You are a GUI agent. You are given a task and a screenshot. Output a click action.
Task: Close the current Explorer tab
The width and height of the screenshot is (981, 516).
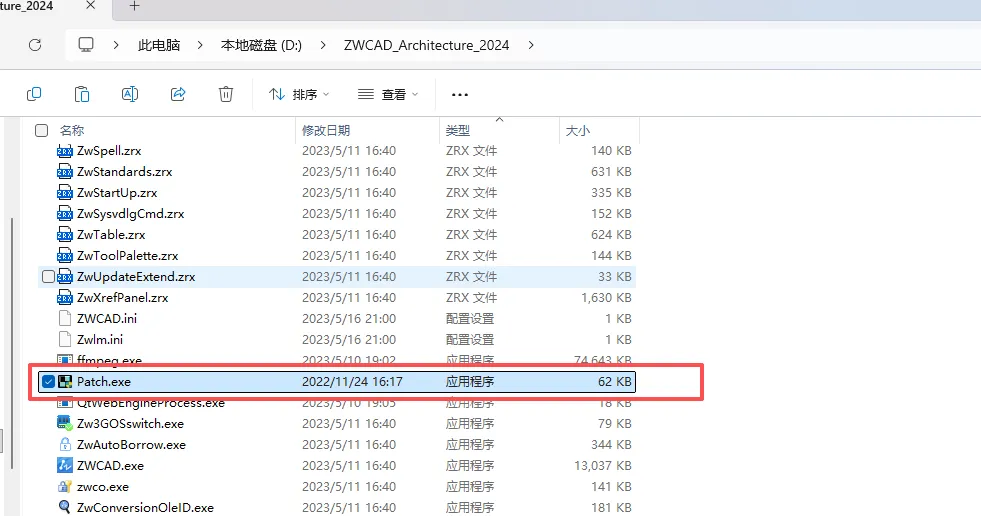point(91,6)
